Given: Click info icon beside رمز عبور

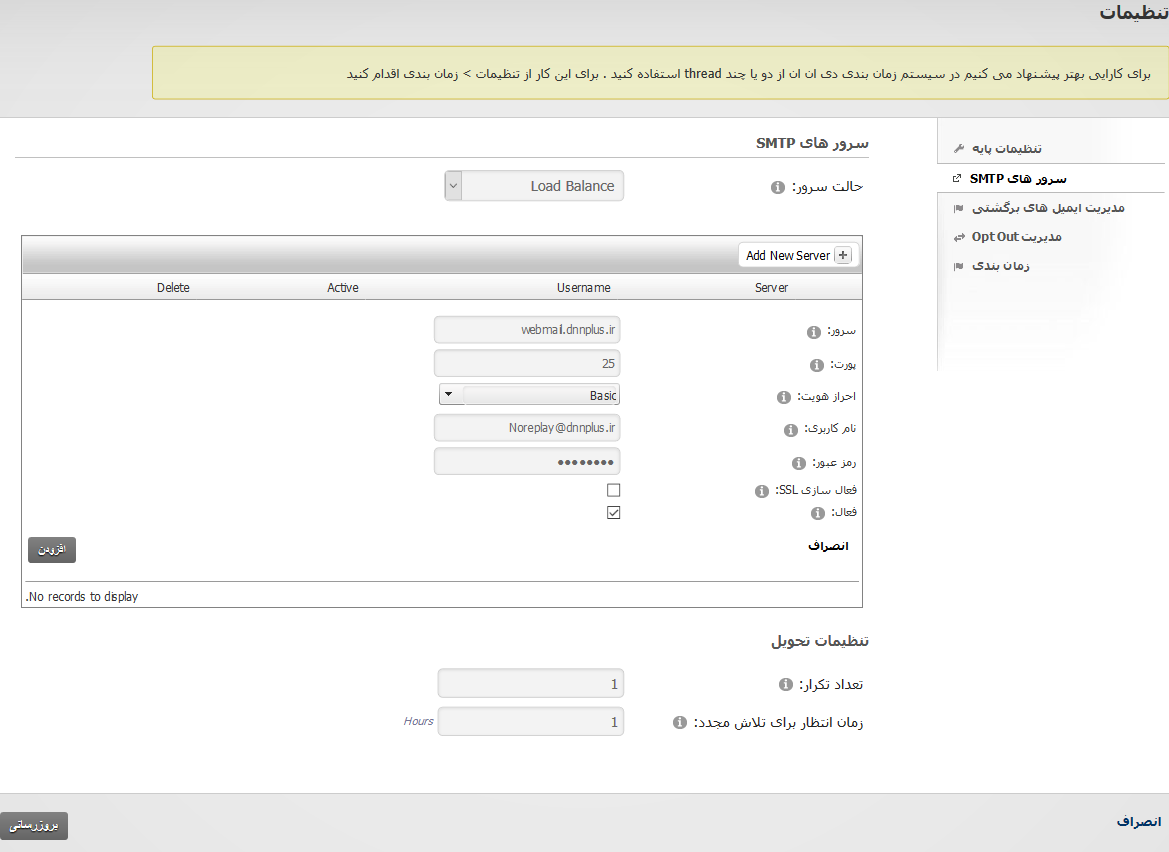Looking at the screenshot, I should (x=798, y=463).
